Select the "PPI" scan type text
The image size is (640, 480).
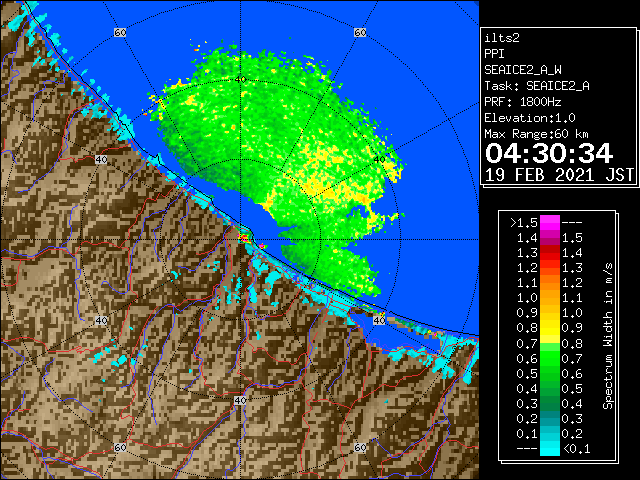[x=494, y=54]
